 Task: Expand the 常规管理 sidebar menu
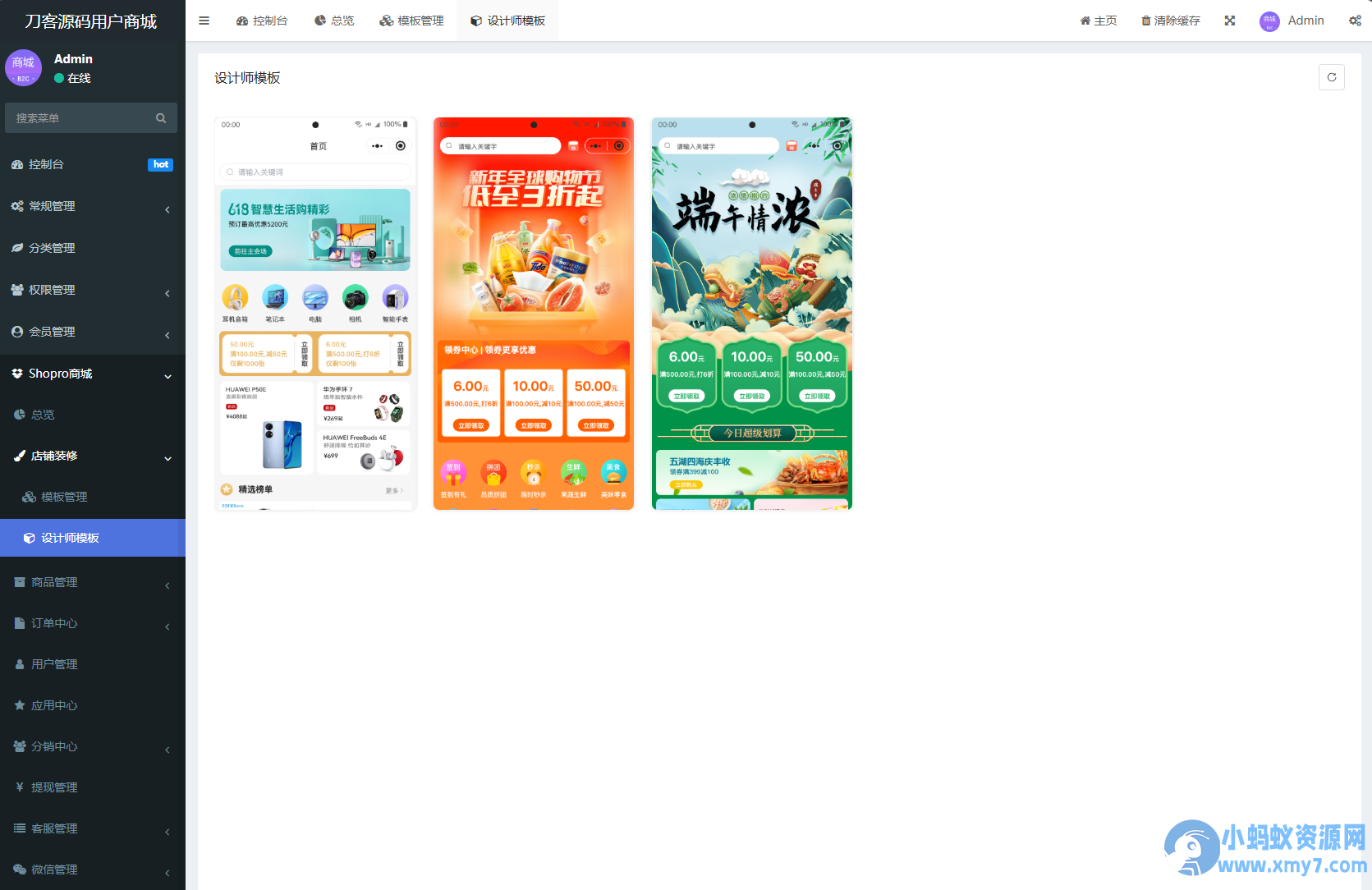point(92,206)
